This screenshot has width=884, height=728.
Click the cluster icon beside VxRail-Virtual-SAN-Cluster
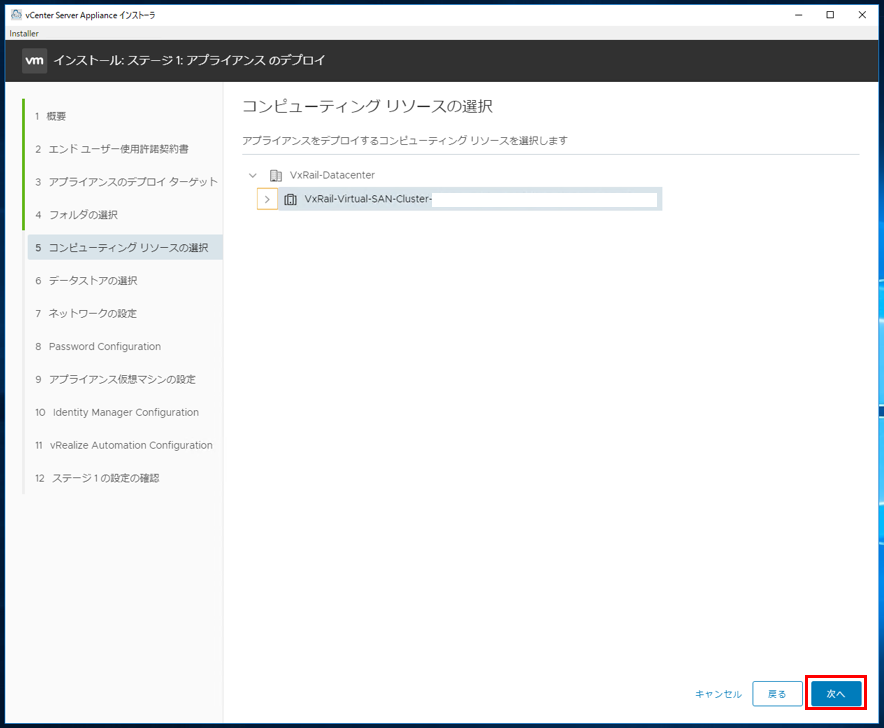[290, 198]
